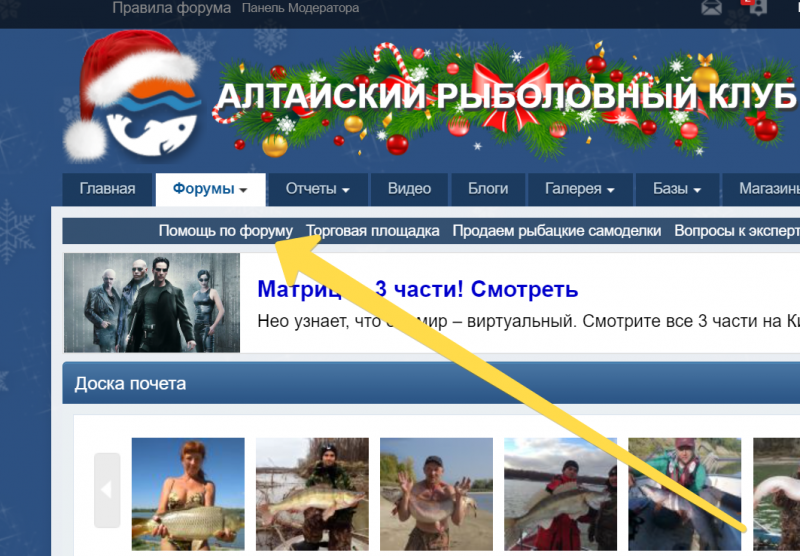Open Панель Модератора link
Screen dimensions: 800x556
[300, 8]
